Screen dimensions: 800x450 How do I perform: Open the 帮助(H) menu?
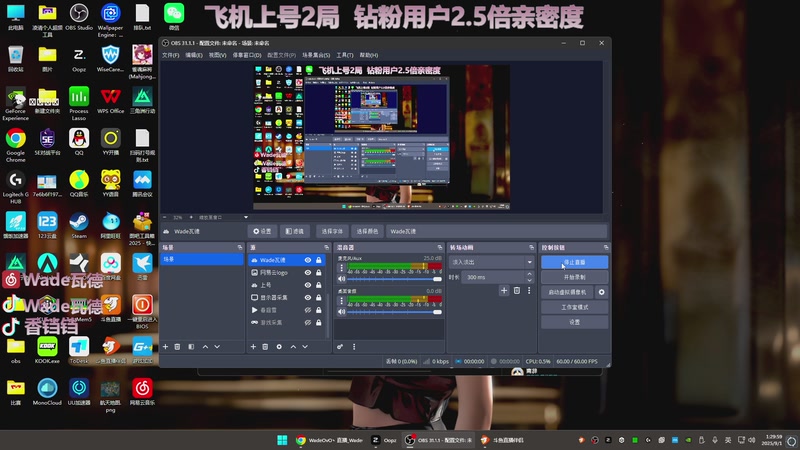click(x=369, y=55)
